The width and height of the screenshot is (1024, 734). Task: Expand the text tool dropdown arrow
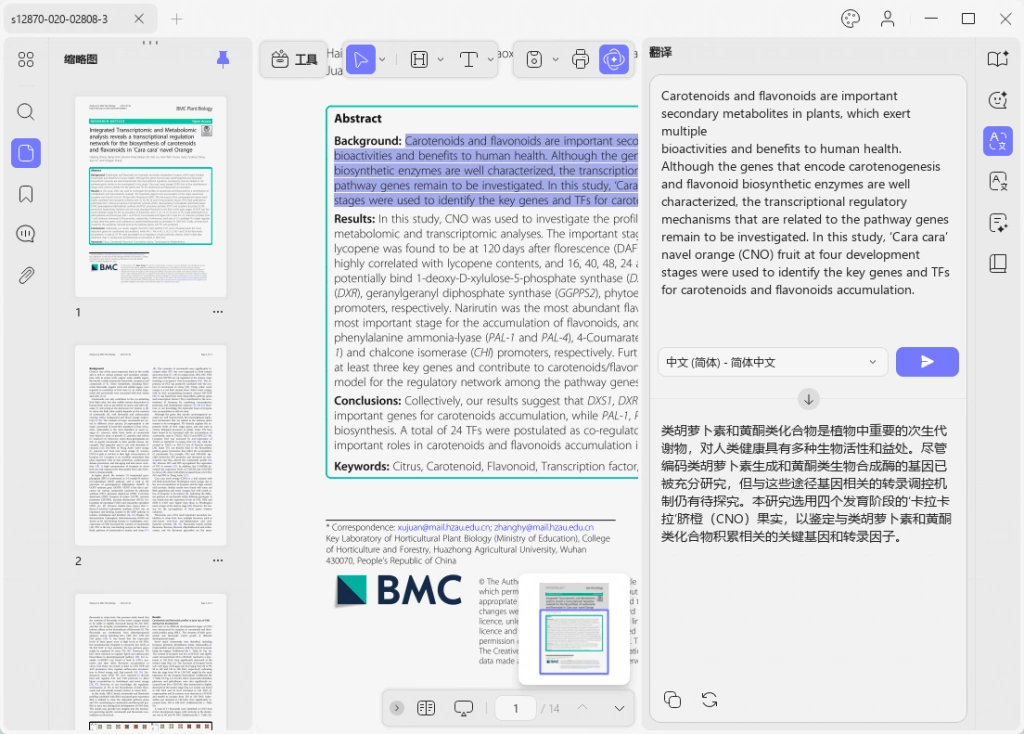490,59
